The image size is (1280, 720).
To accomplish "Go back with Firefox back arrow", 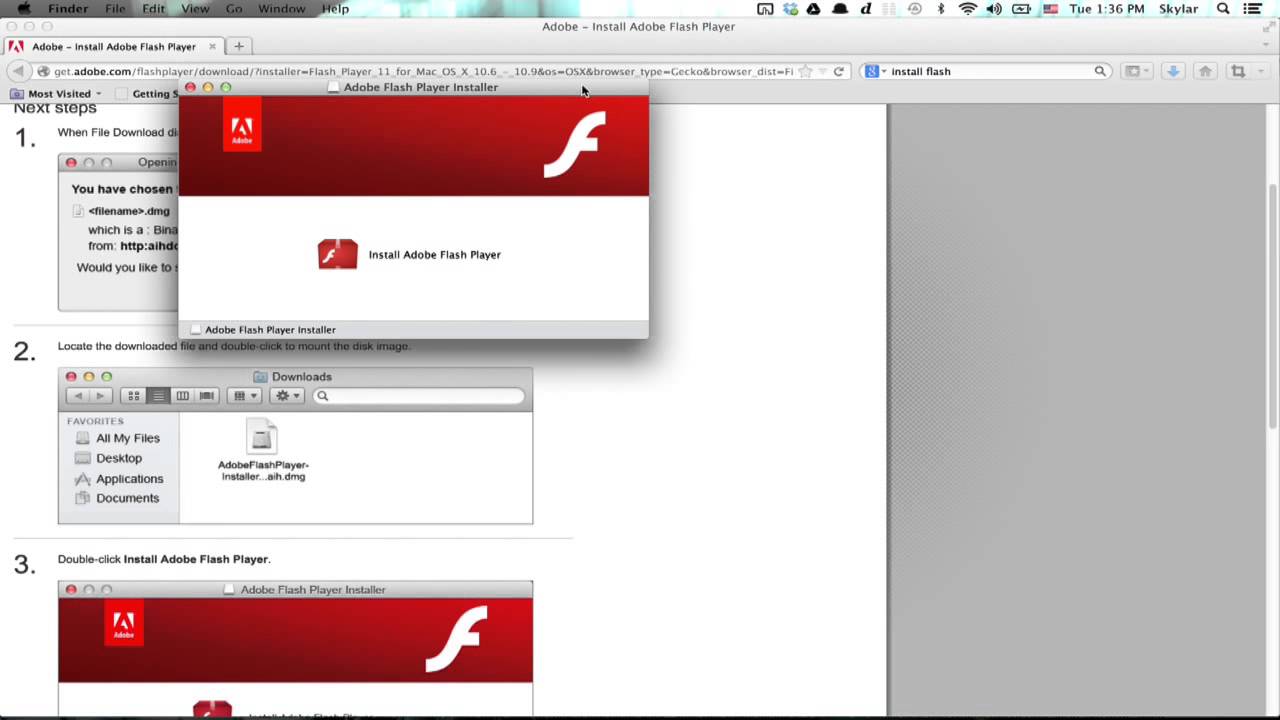I will [x=18, y=71].
